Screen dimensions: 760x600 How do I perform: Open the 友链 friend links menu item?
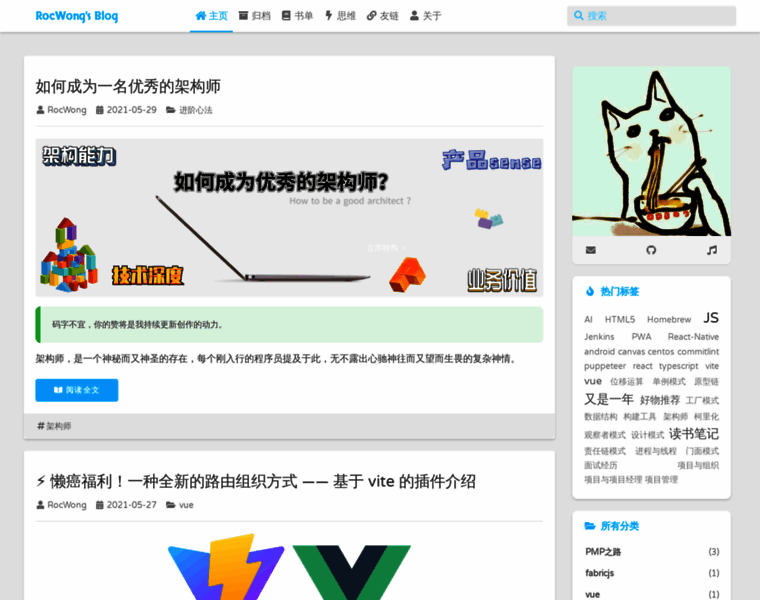point(382,16)
